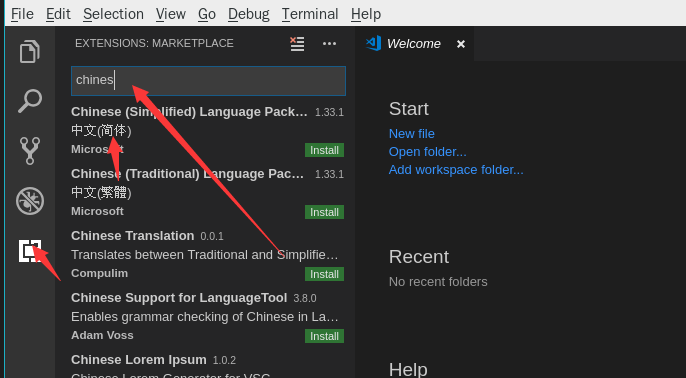Screen dimensions: 686x378
Task: Install Chinese (Simplified) Language Pack
Action: click(324, 150)
